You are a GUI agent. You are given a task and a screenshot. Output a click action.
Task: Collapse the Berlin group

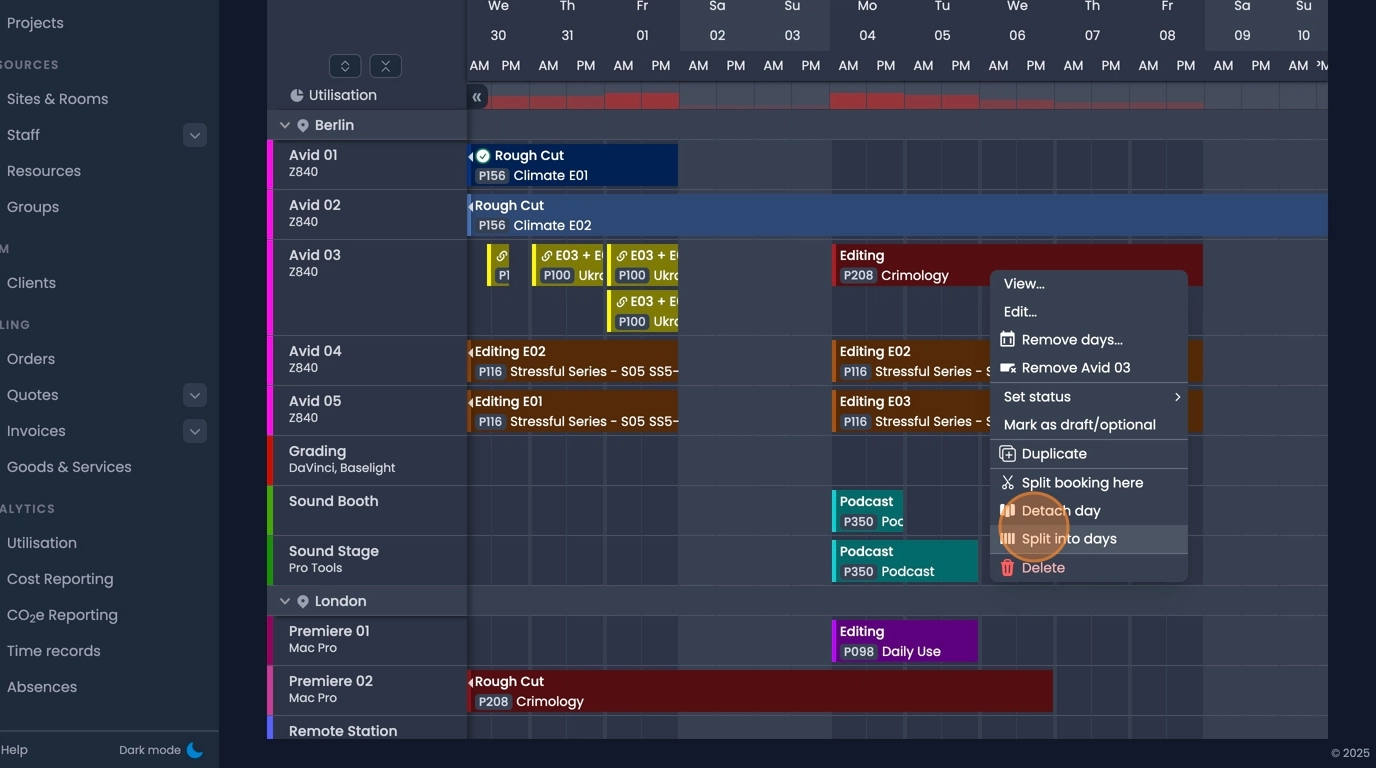coord(284,126)
